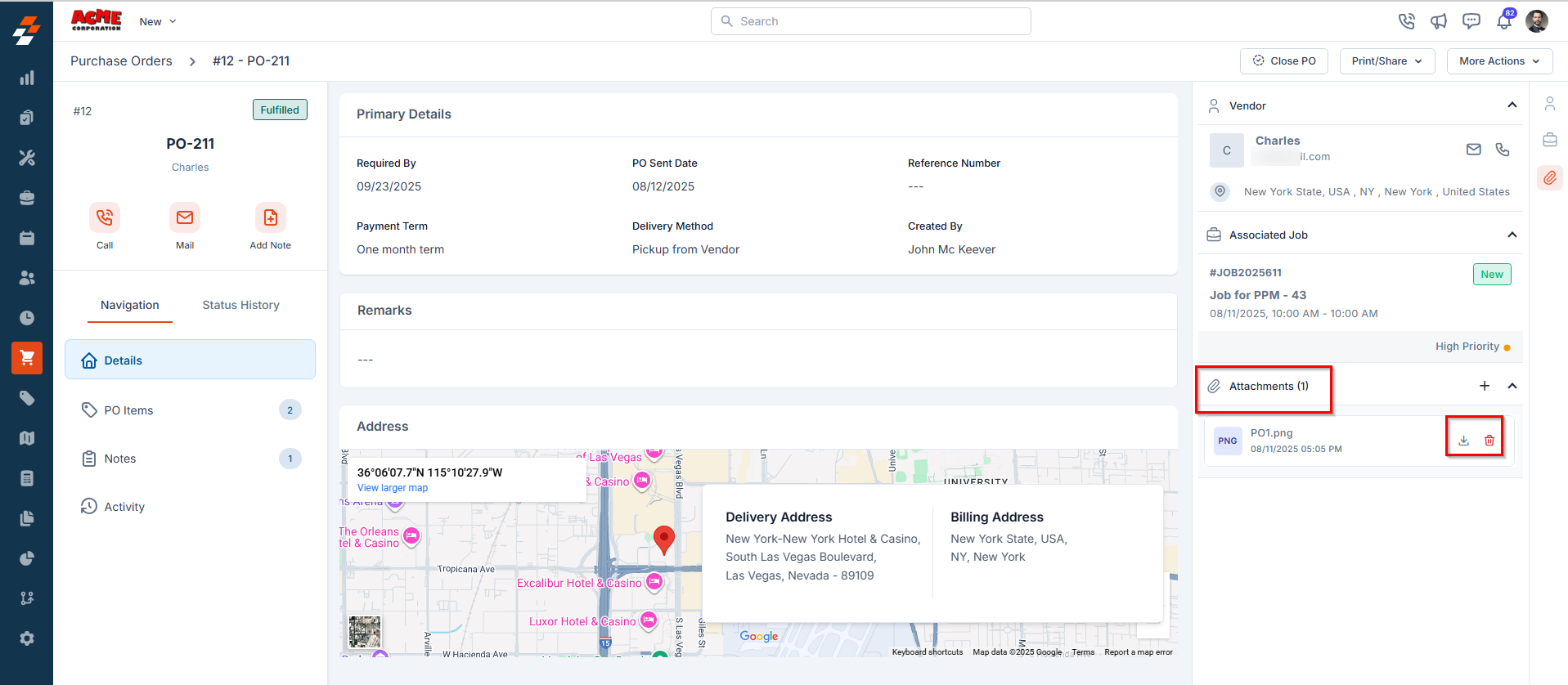Switch to the Status History tab
This screenshot has height=685, width=1568.
pyautogui.click(x=240, y=305)
